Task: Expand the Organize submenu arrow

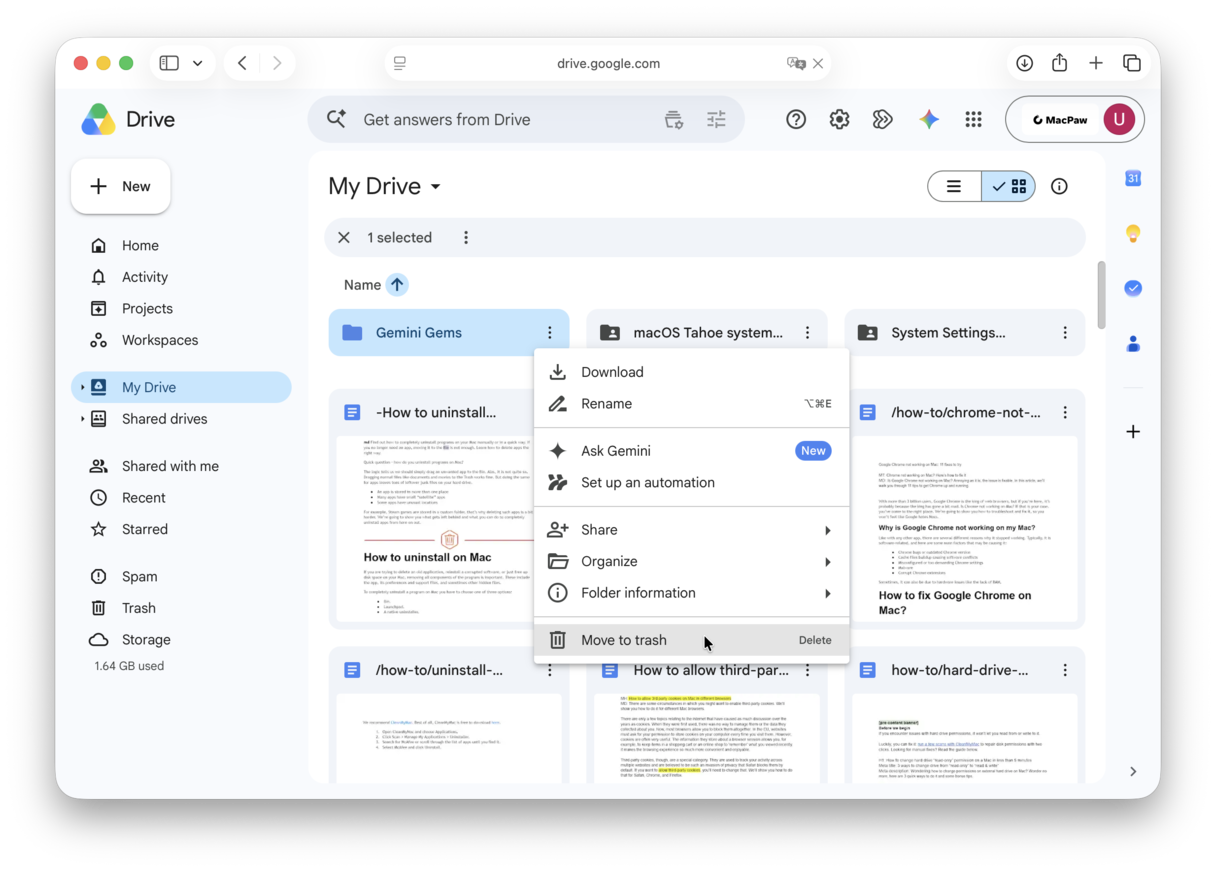Action: point(828,562)
